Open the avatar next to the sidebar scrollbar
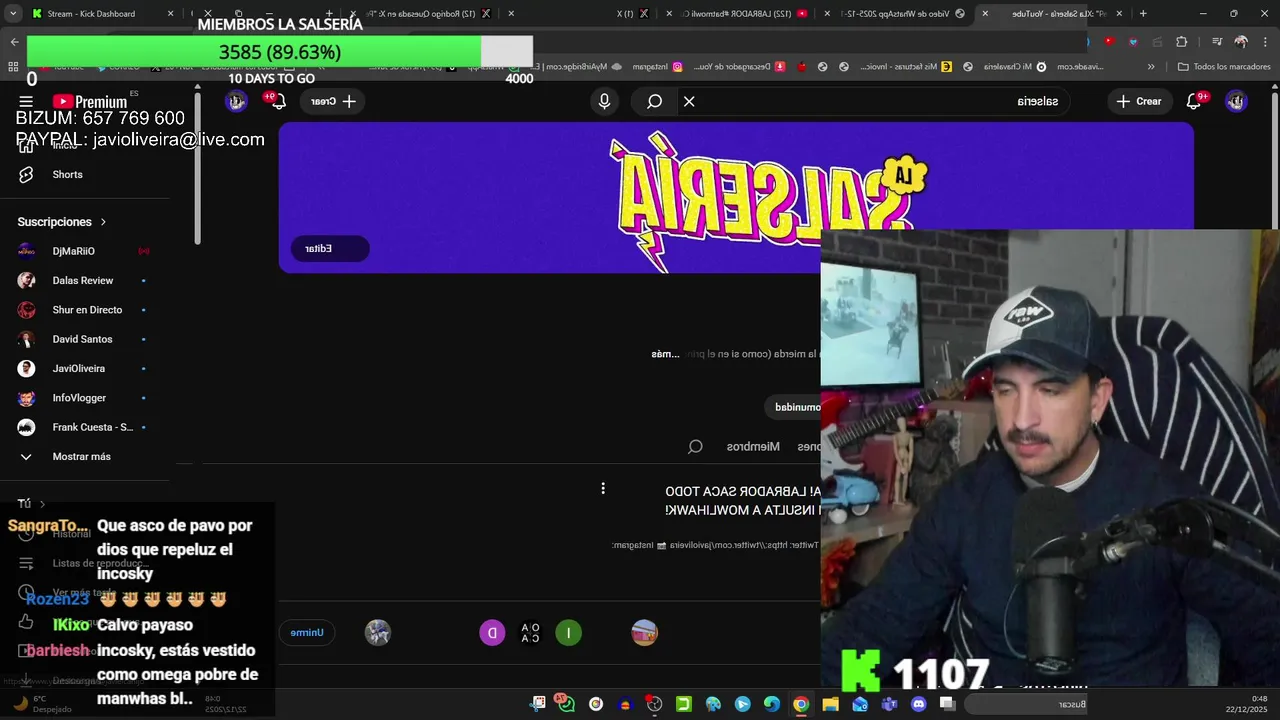Screen dimensions: 1280x720 pos(236,101)
